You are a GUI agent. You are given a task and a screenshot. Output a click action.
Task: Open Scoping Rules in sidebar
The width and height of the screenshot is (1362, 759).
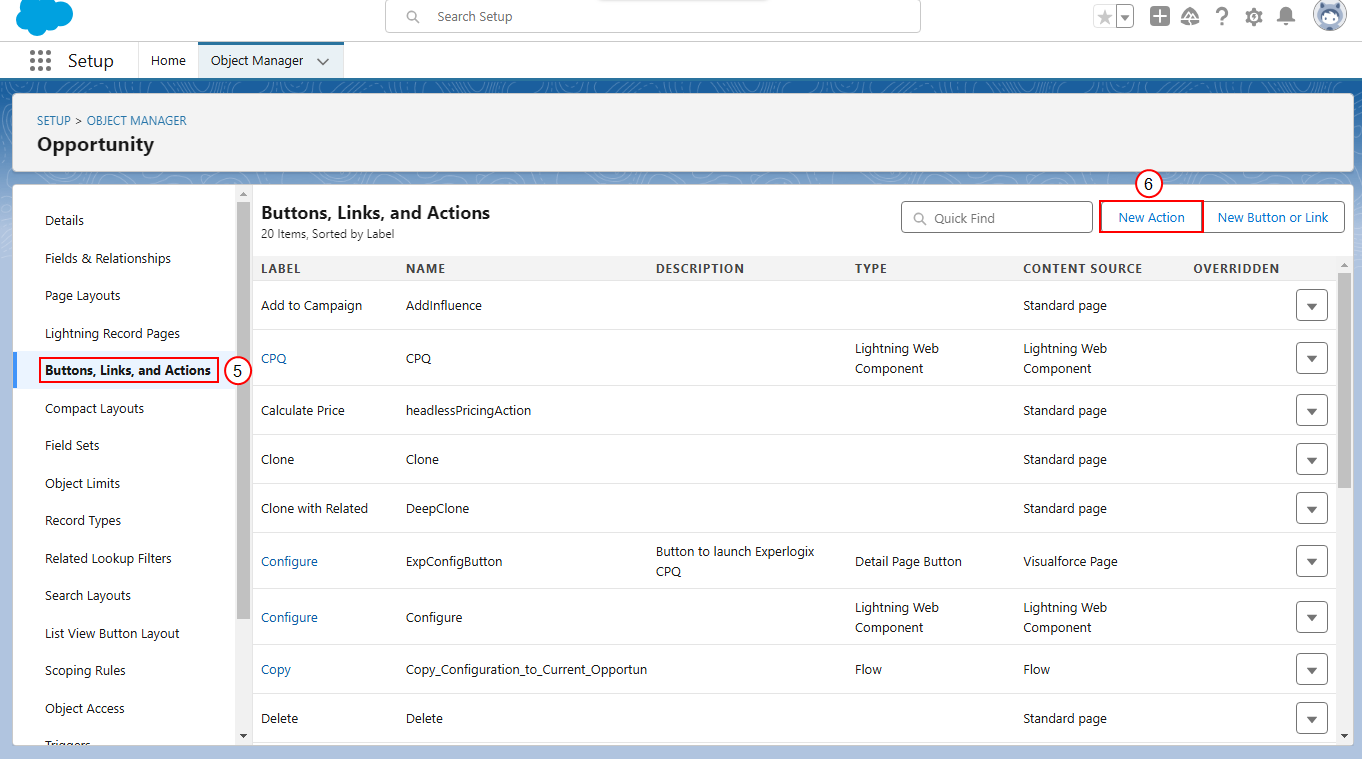click(85, 670)
